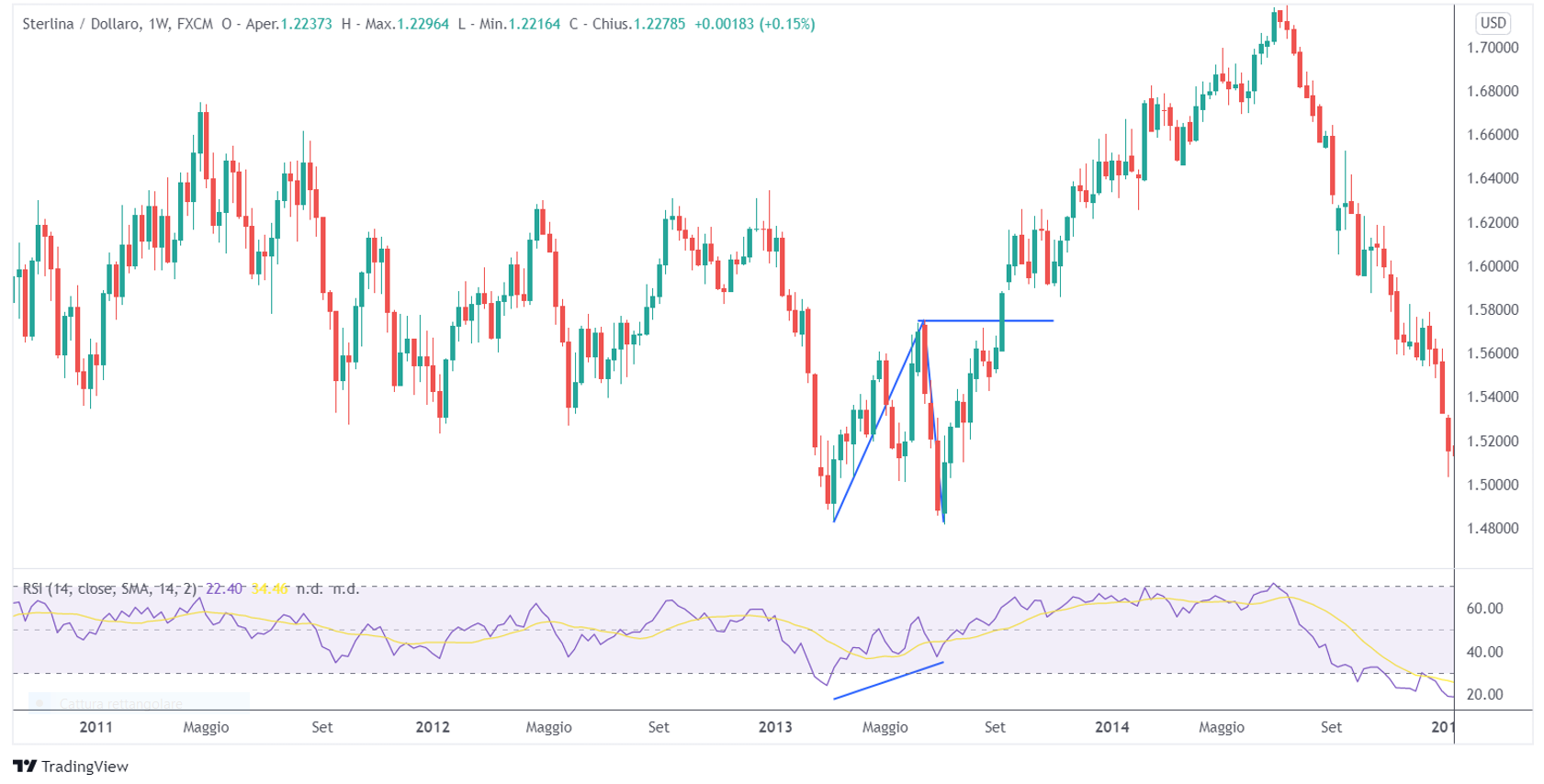Click the closing price value 1.22785
1544x784 pixels.
click(659, 24)
